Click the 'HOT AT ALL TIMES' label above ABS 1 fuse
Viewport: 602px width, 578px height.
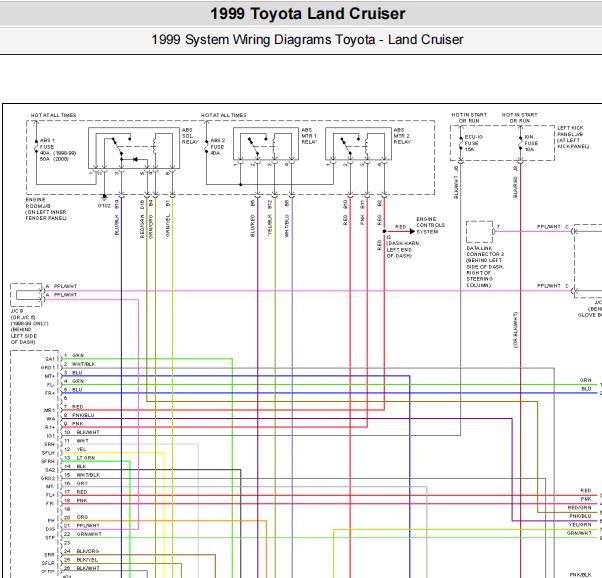click(x=53, y=115)
